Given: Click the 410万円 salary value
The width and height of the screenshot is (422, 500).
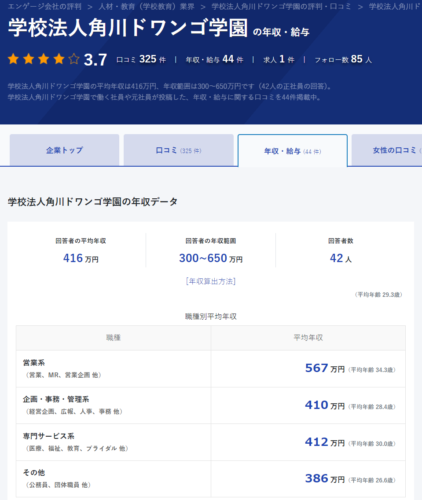Looking at the screenshot, I should click(x=325, y=405).
